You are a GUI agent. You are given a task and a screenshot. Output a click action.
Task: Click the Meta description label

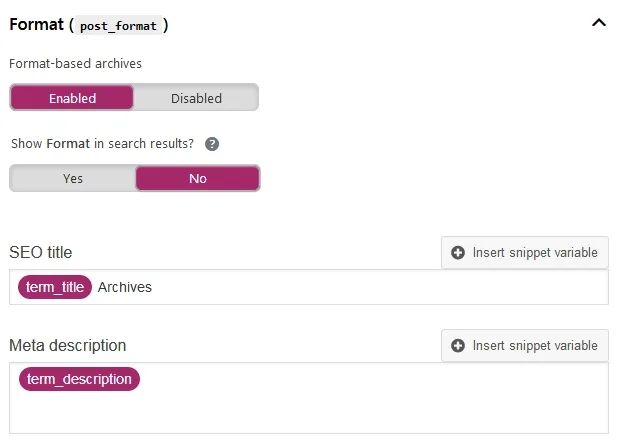[x=68, y=345]
